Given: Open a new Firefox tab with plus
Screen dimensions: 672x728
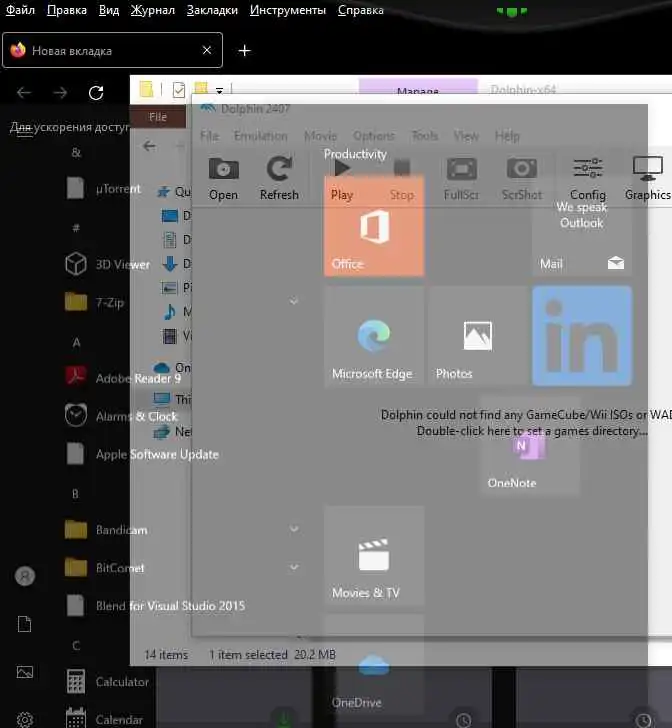Looking at the screenshot, I should (x=244, y=50).
